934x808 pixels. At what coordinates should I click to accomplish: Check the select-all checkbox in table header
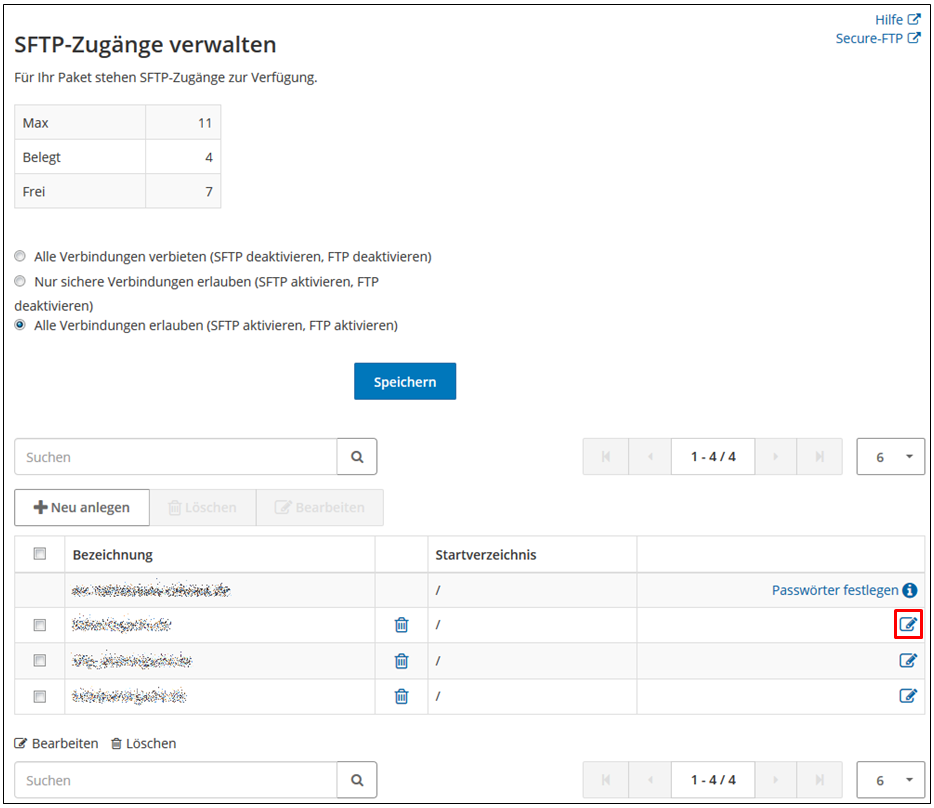[x=39, y=554]
